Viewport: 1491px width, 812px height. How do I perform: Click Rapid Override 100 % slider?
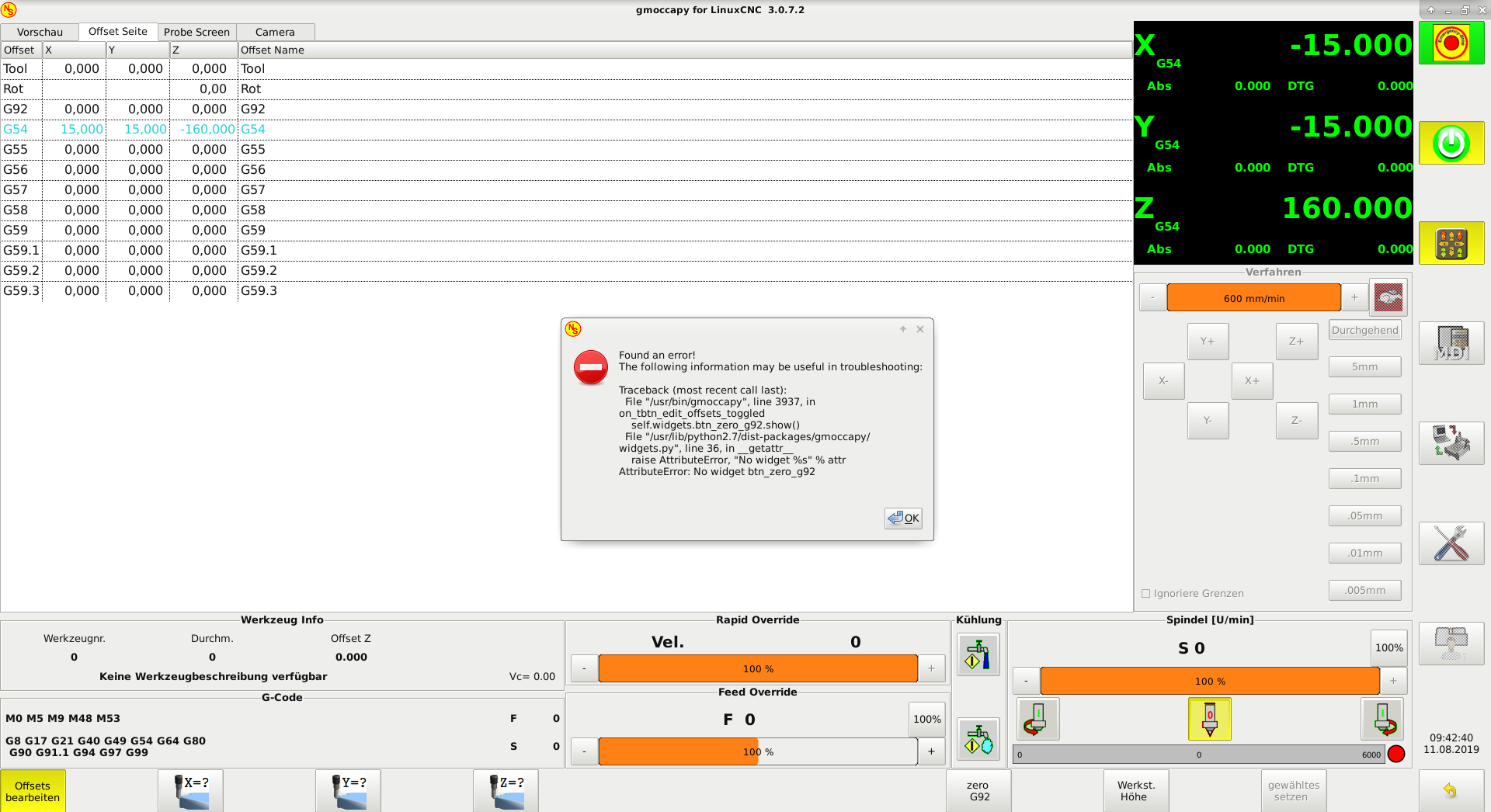[758, 668]
